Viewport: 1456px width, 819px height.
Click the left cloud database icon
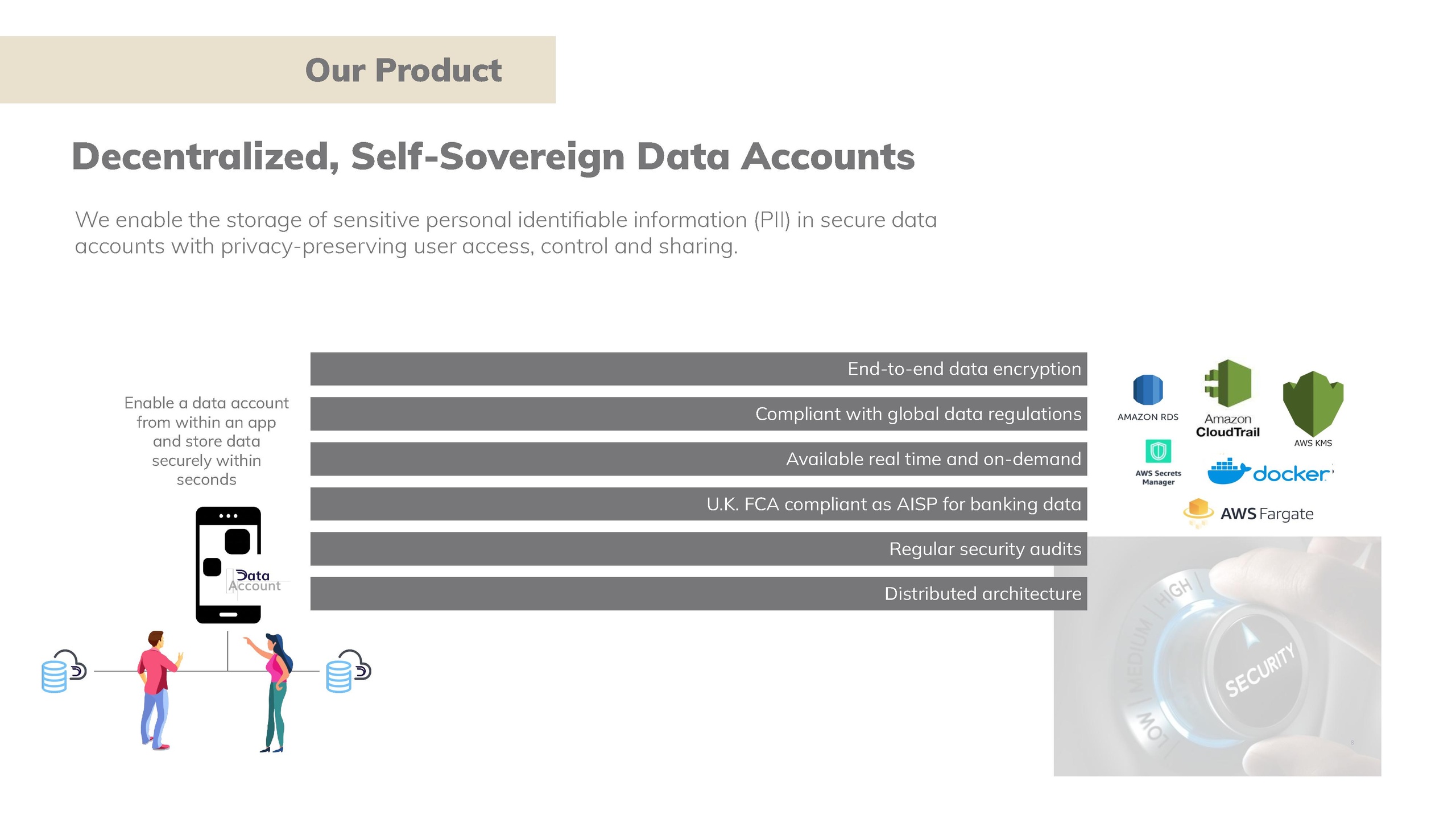click(x=63, y=671)
